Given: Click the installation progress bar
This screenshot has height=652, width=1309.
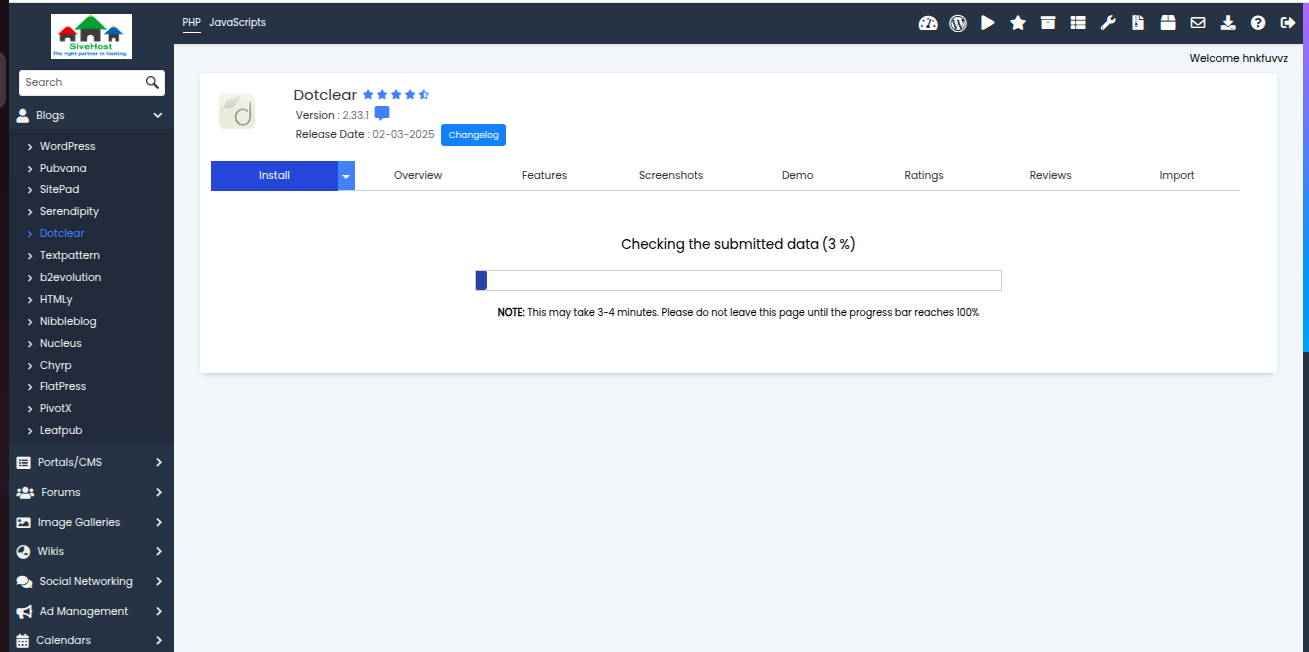Looking at the screenshot, I should pos(738,280).
